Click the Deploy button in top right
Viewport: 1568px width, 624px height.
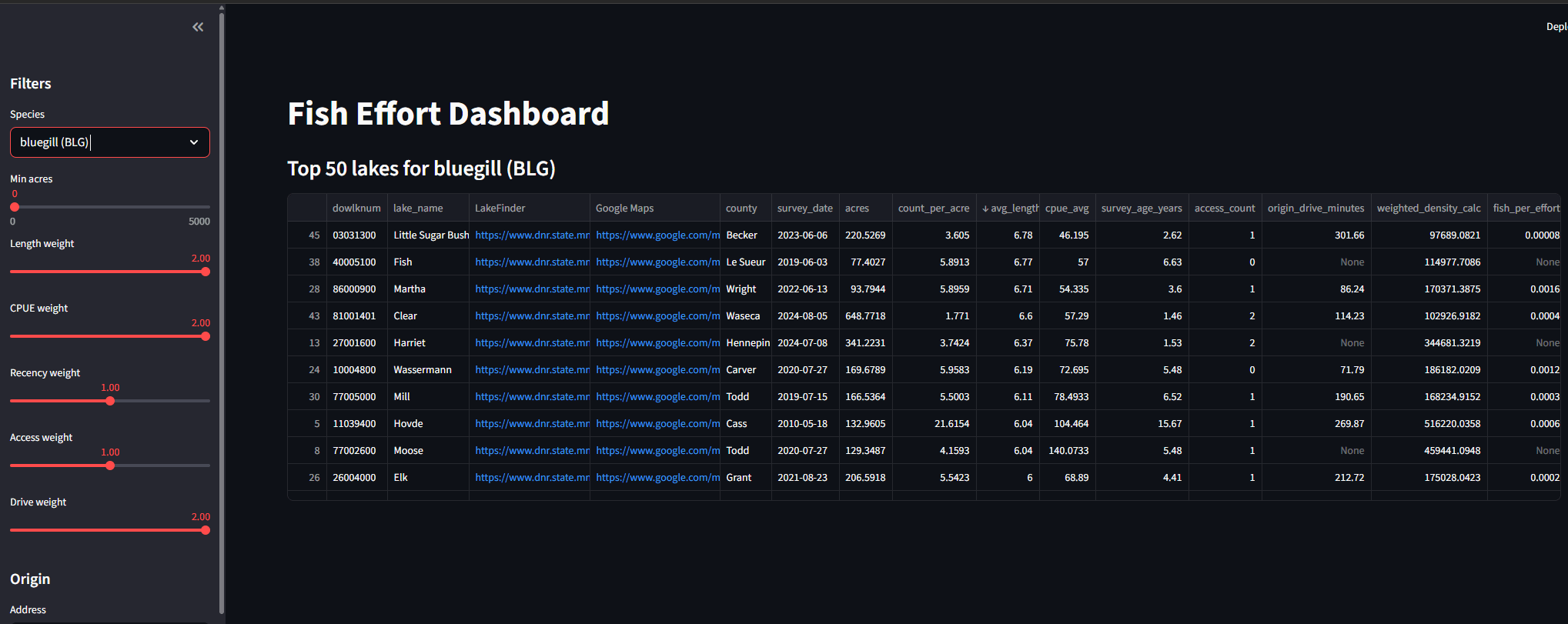(x=1556, y=27)
